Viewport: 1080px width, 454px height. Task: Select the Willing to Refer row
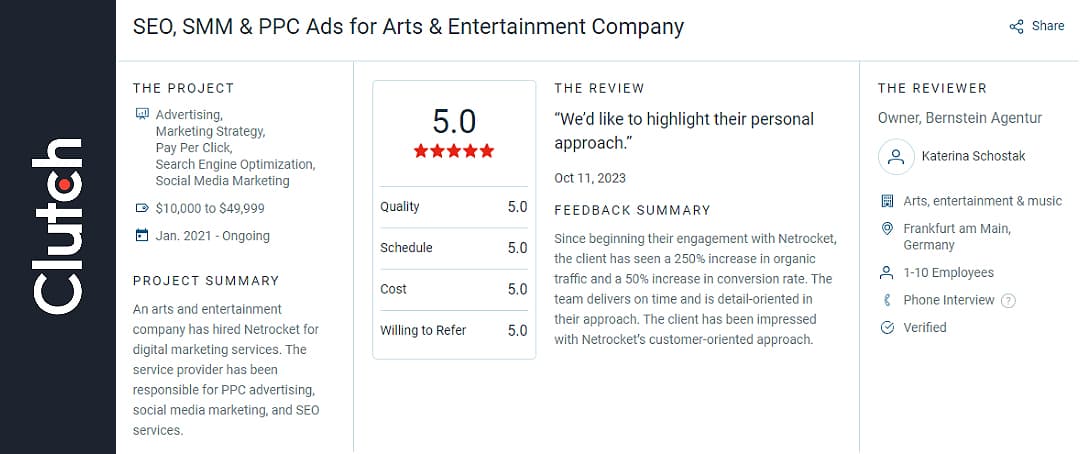click(453, 330)
